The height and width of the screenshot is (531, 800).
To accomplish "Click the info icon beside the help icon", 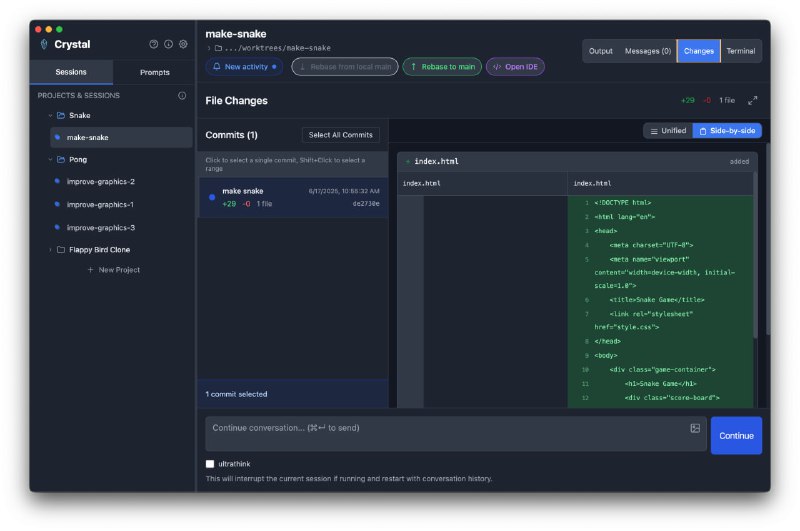I will (168, 44).
